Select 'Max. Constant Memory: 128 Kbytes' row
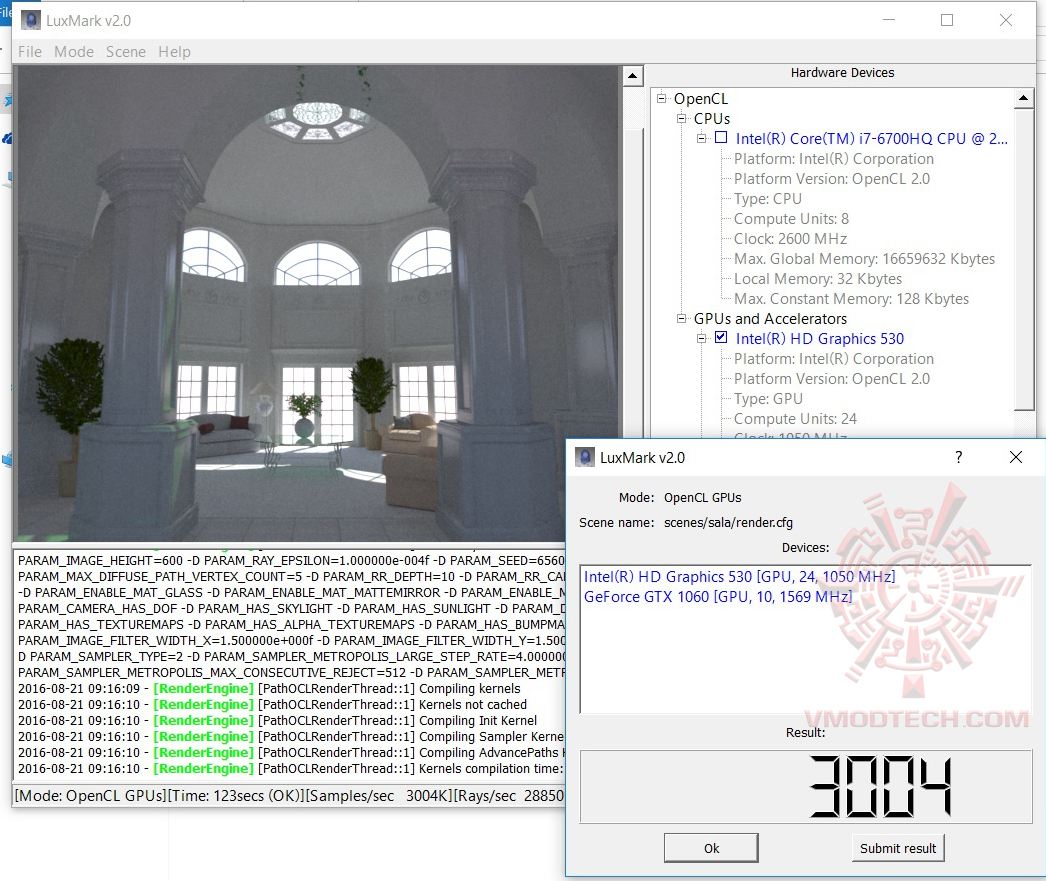1046x881 pixels. point(851,299)
